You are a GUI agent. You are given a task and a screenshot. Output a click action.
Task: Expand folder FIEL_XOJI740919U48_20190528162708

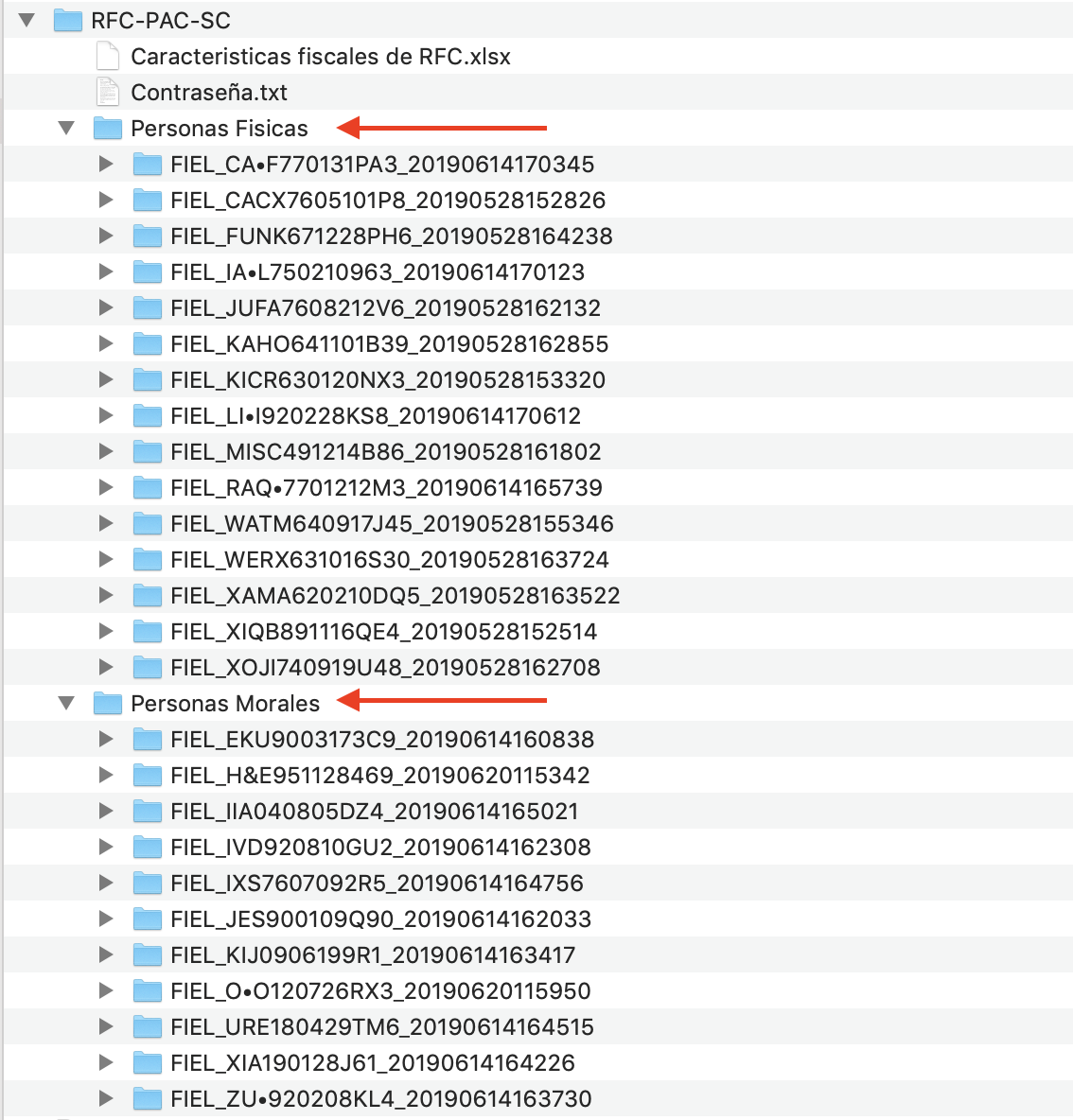[x=106, y=667]
